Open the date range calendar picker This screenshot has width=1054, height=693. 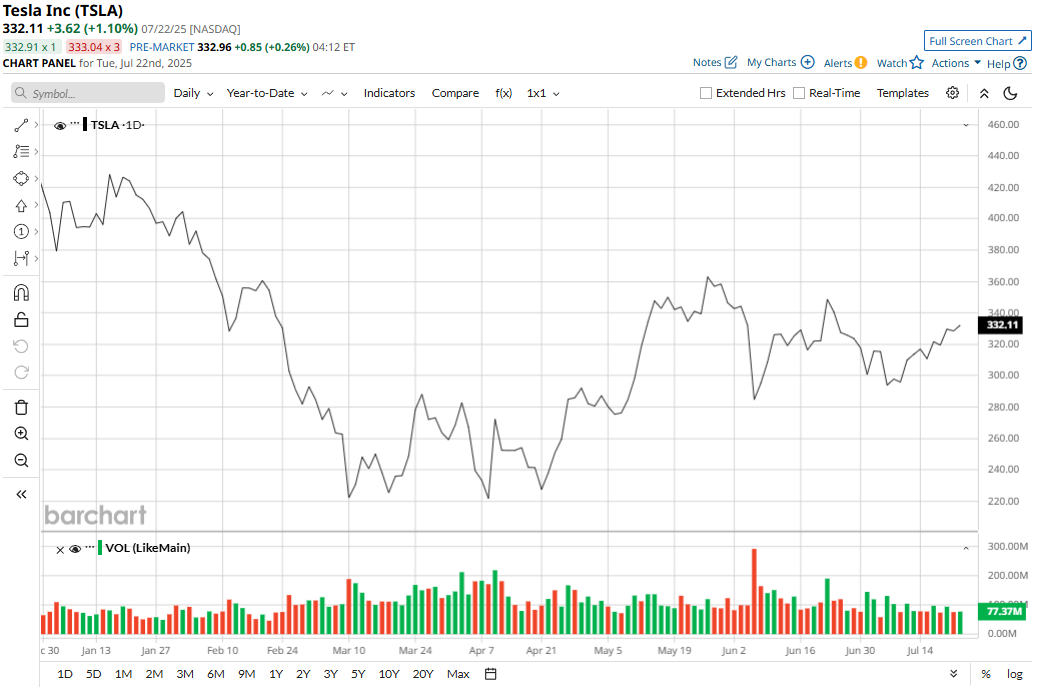tap(491, 674)
